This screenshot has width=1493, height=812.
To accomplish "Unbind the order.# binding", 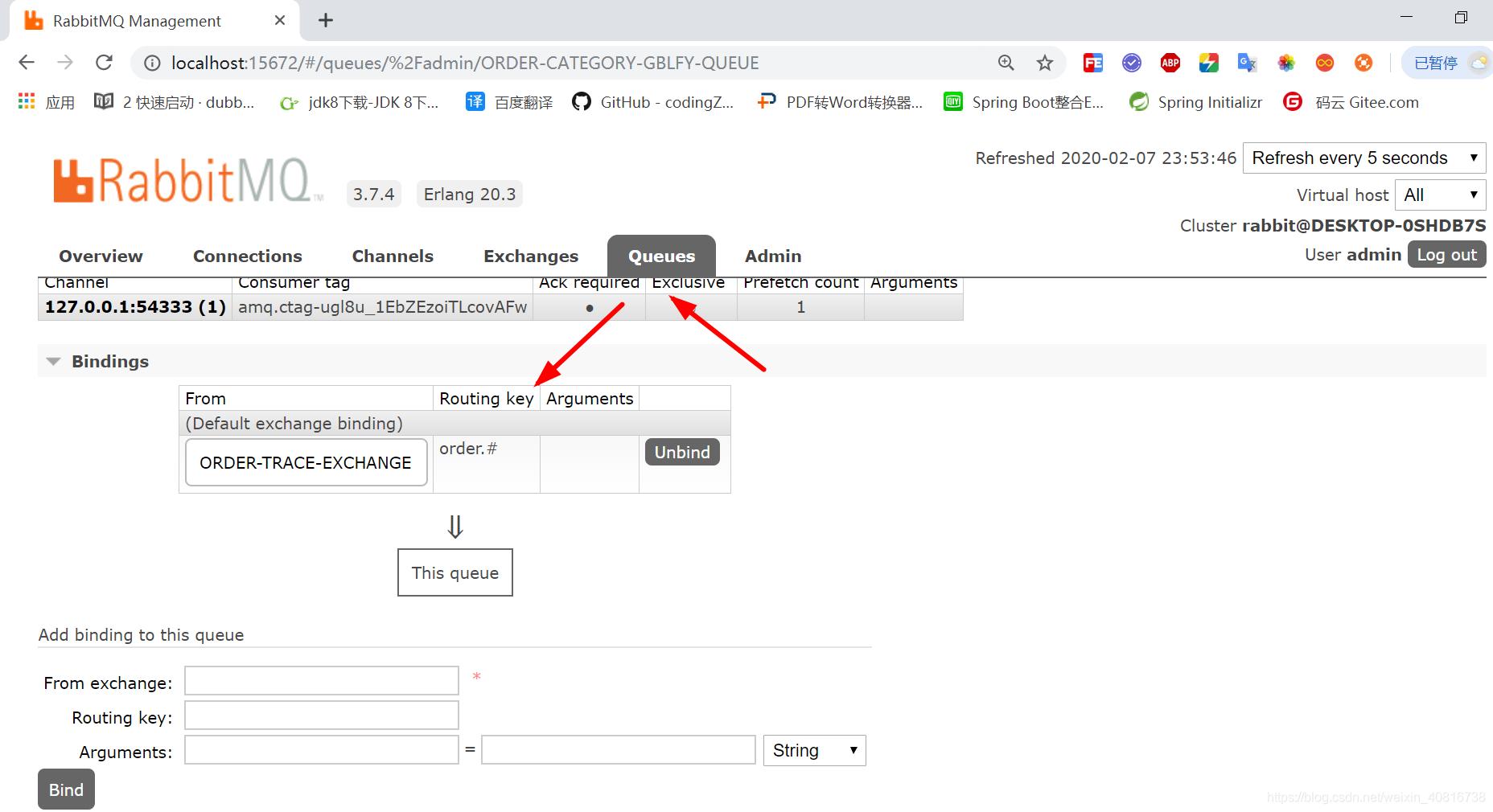I will pos(682,452).
